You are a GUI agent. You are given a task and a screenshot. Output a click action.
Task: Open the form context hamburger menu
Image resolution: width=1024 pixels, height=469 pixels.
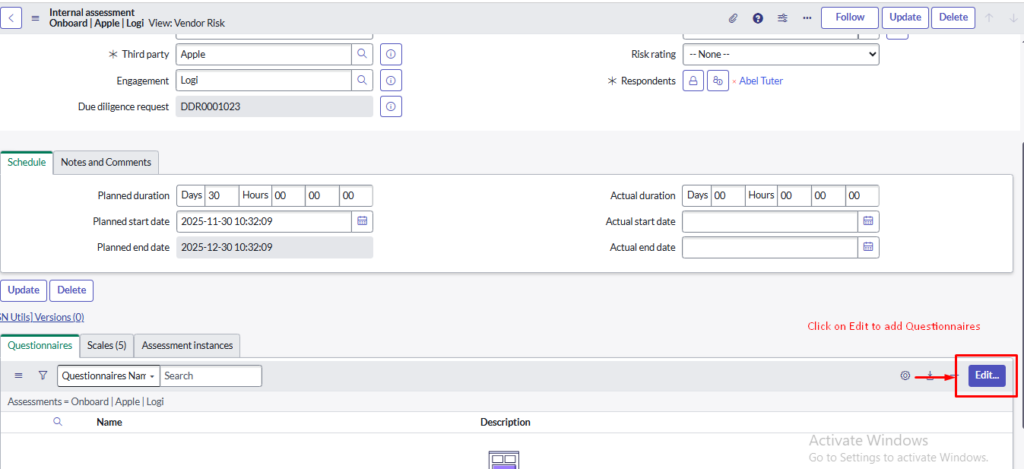(x=36, y=18)
